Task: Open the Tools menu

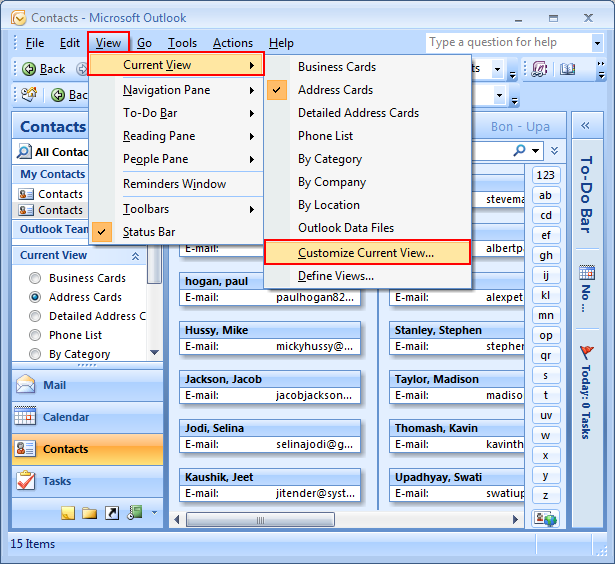Action: click(182, 43)
